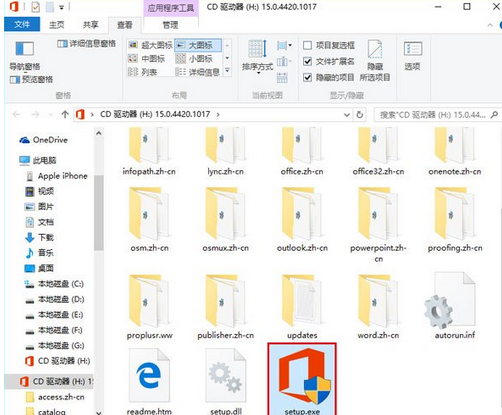Viewport: 502px width, 415px height.
Task: Choose 大图标 large icons layout
Action: pos(198,45)
